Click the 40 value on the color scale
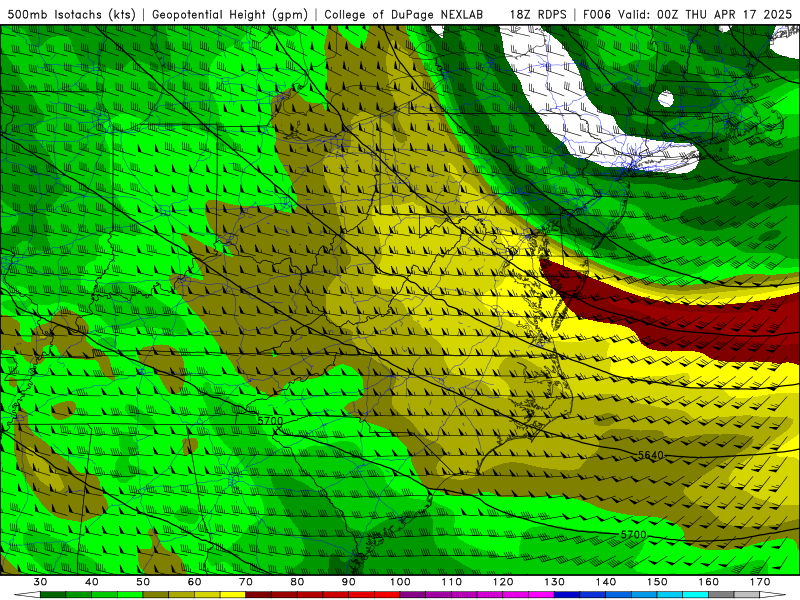This screenshot has width=800, height=600. (x=92, y=582)
